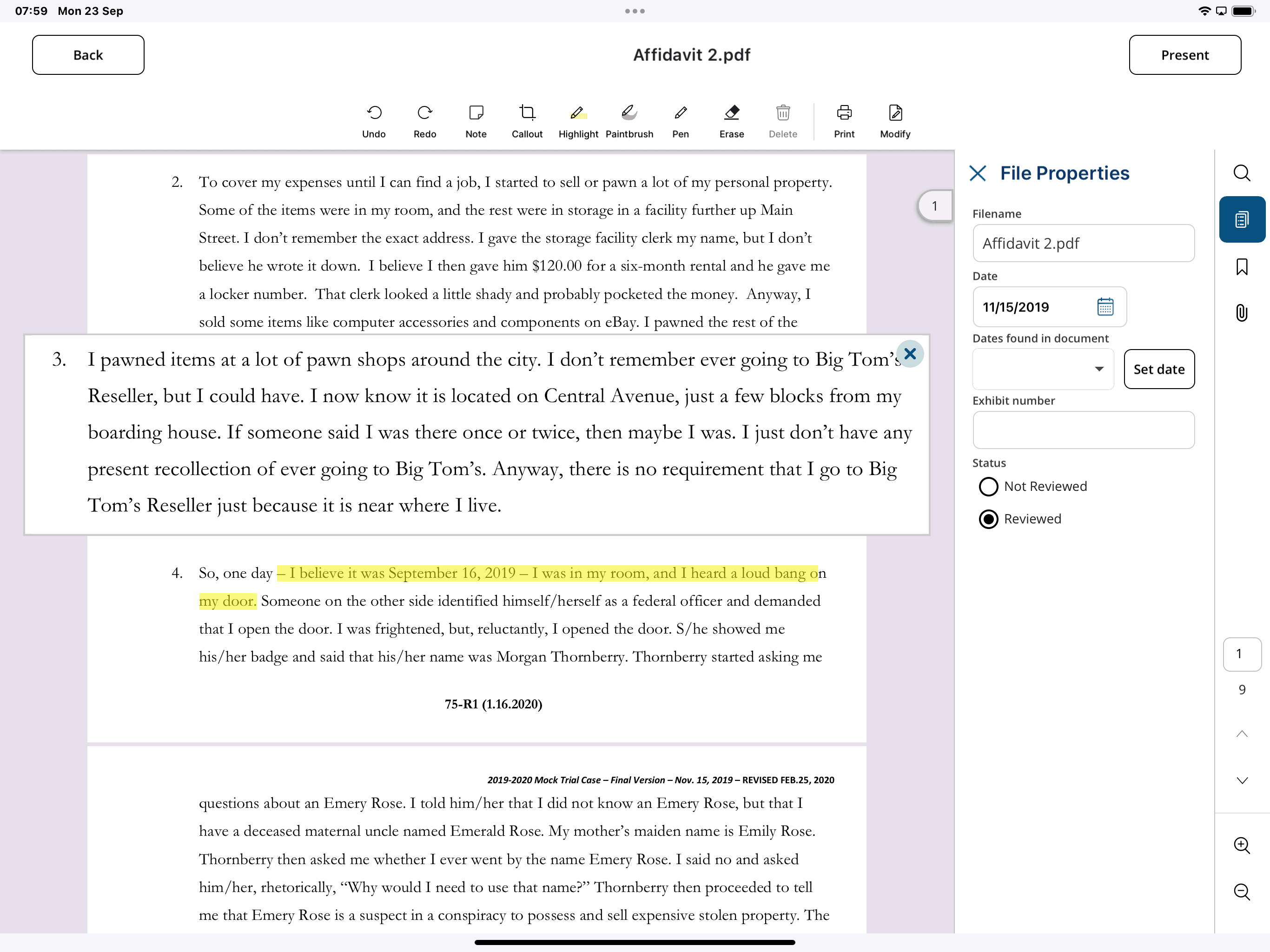The height and width of the screenshot is (952, 1270).
Task: Click the Mock Trial Case header line
Action: pos(661,780)
